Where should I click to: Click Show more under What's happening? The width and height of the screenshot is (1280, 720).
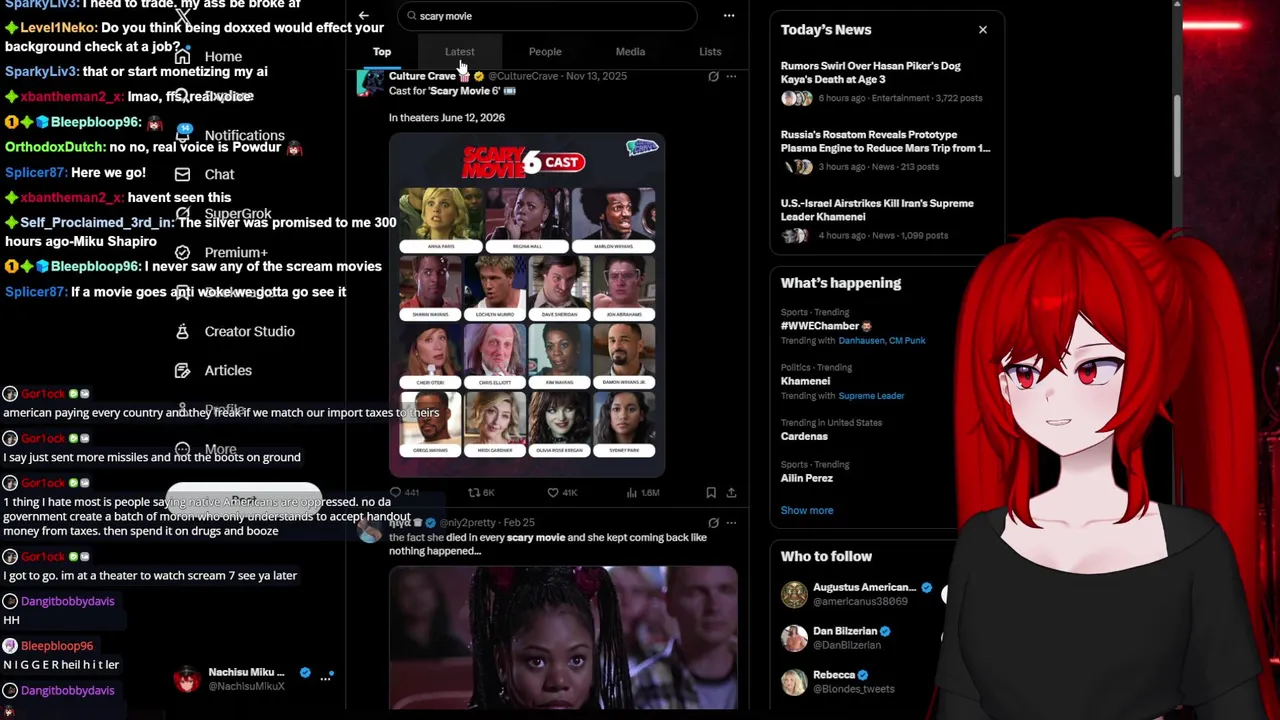pyautogui.click(x=807, y=510)
